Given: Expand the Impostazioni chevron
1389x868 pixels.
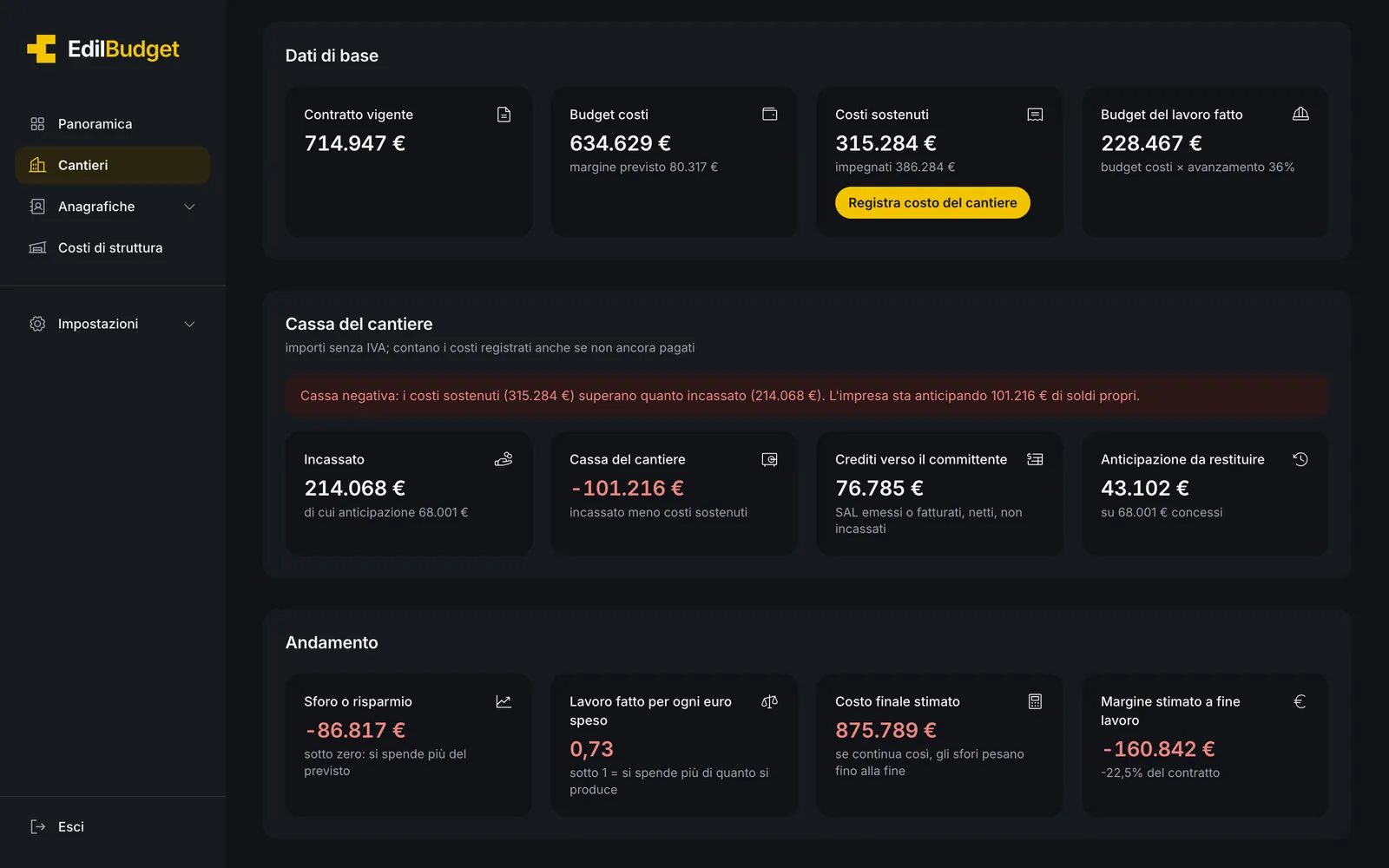Looking at the screenshot, I should (189, 324).
